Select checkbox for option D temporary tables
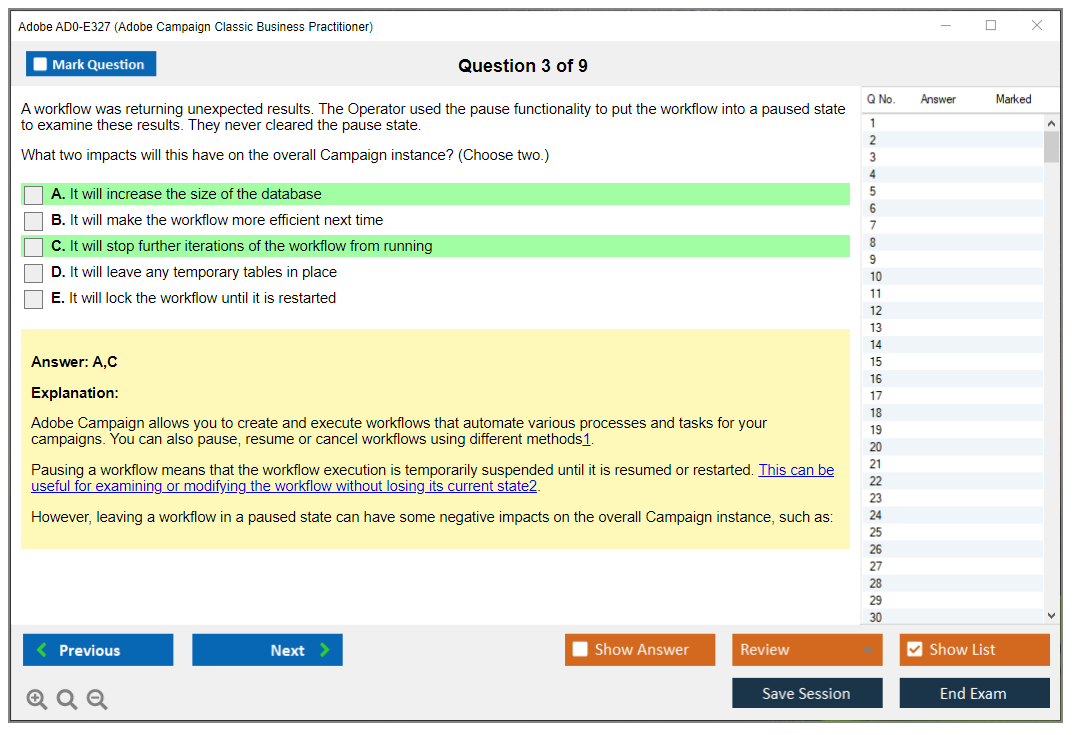The width and height of the screenshot is (1075, 735). tap(34, 273)
